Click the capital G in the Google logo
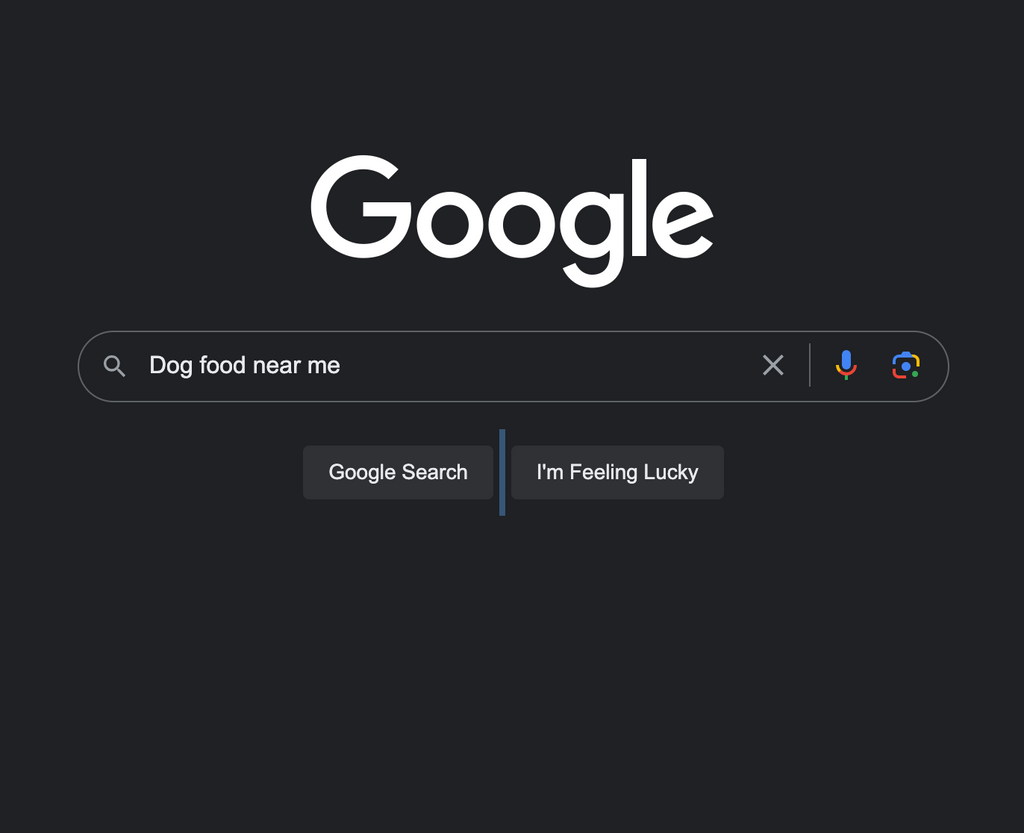The image size is (1024, 833). (361, 207)
